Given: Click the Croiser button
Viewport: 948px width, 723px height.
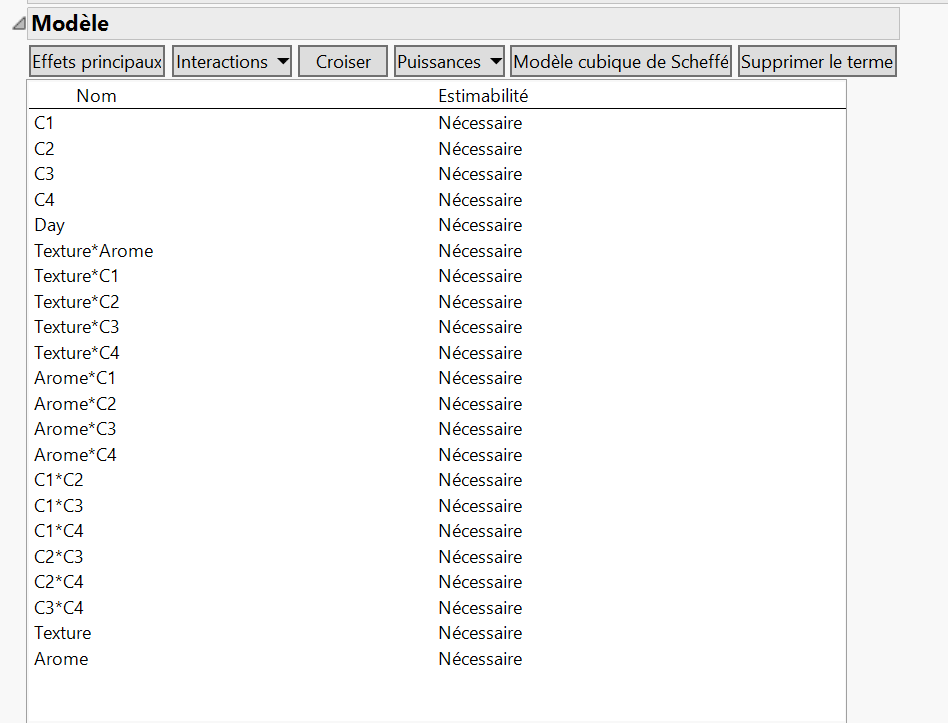Looking at the screenshot, I should (342, 61).
